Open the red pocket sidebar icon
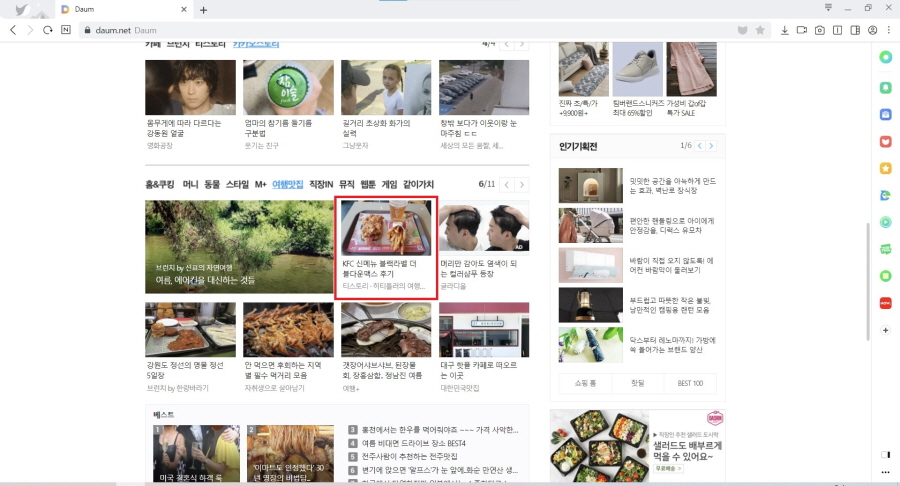Screen dimensions: 900x486 (886, 141)
